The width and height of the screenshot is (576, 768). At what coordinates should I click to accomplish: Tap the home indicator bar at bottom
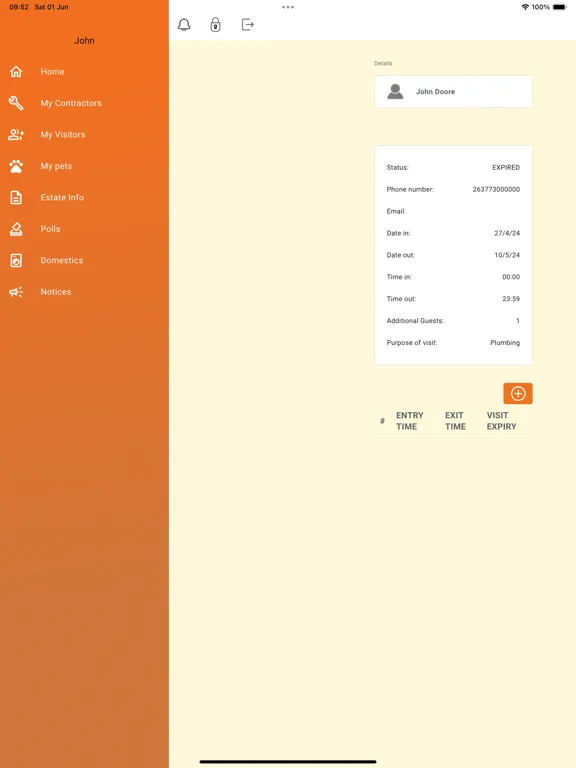(288, 762)
